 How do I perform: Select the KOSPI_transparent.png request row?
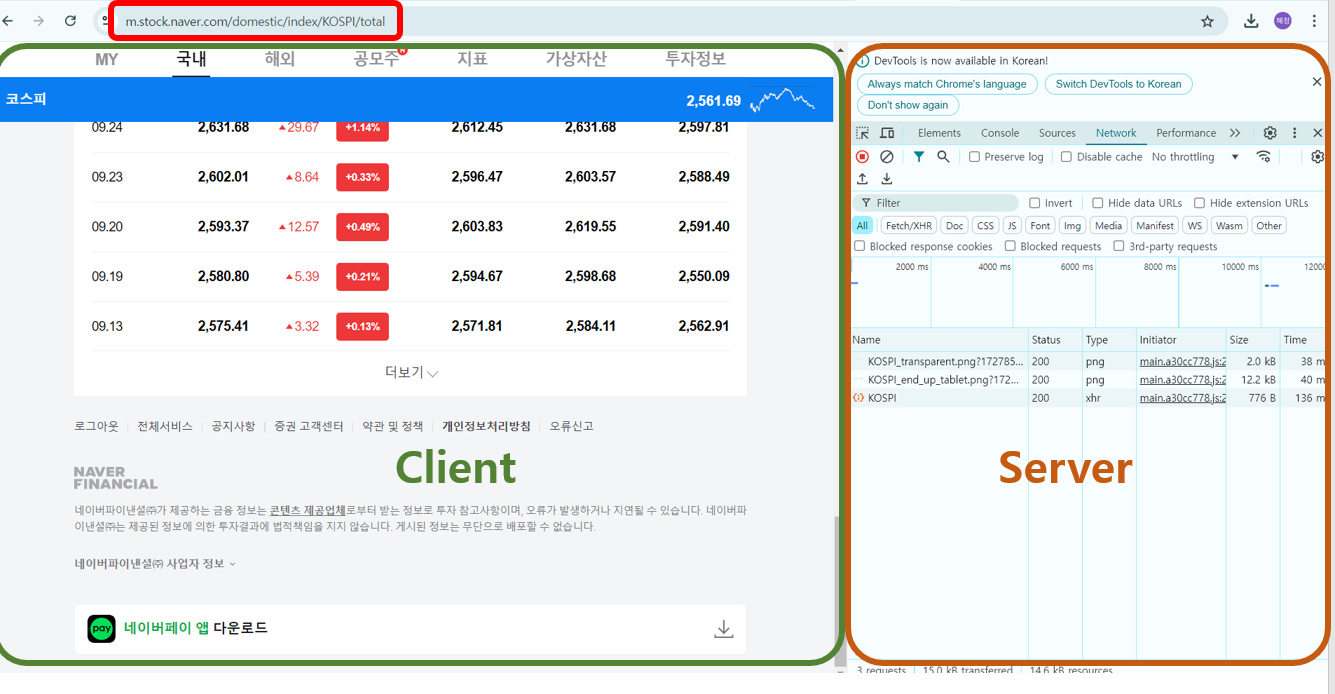(x=1088, y=361)
